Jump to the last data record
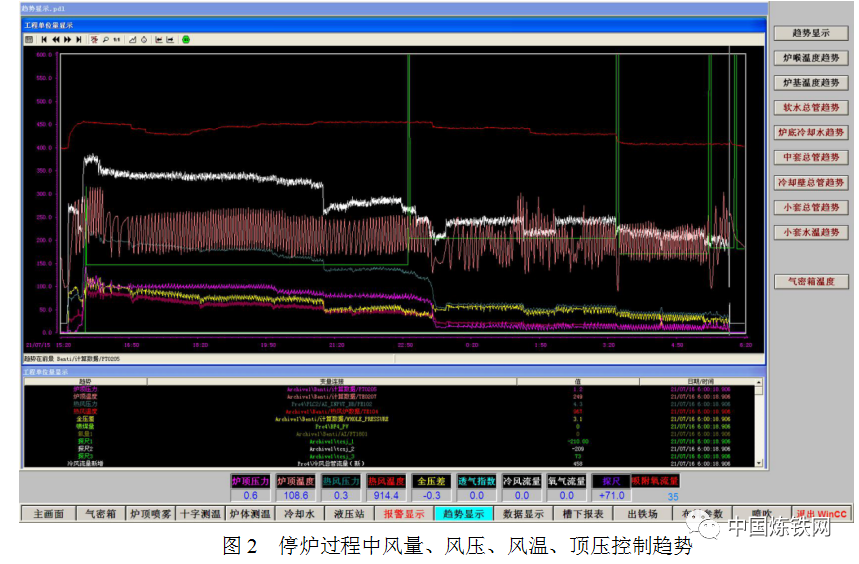859x564 pixels. pos(78,39)
